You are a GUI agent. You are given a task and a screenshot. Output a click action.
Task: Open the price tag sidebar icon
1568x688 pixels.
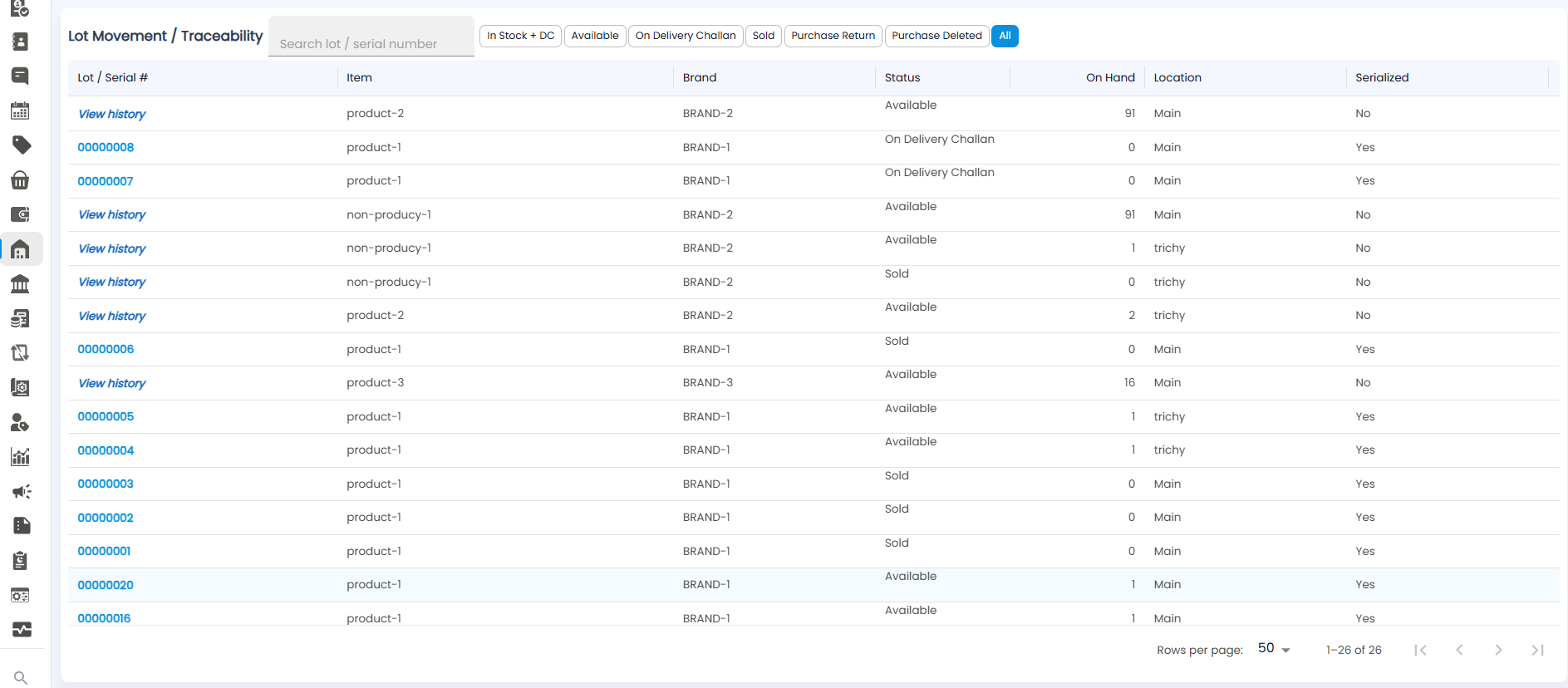(x=21, y=145)
